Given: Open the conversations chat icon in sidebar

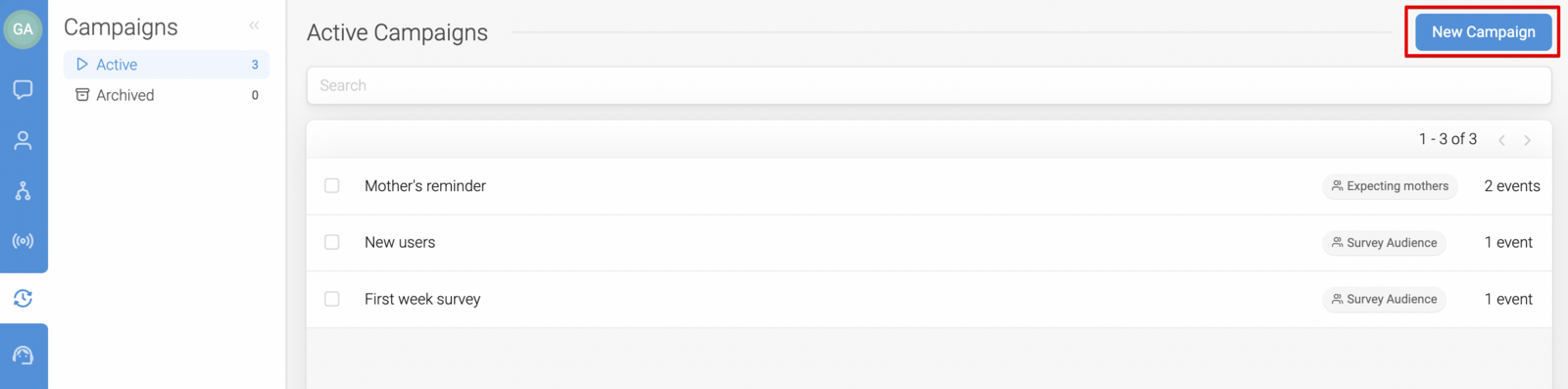Looking at the screenshot, I should 23,90.
